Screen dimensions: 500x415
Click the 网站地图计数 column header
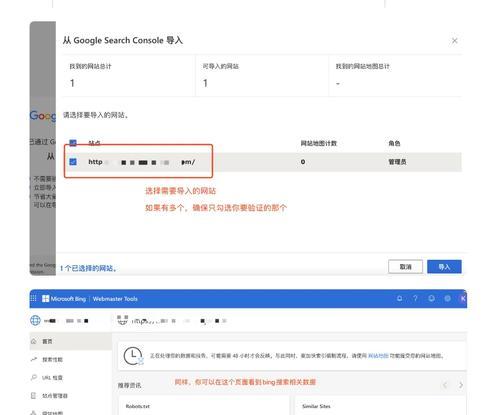pyautogui.click(x=319, y=143)
